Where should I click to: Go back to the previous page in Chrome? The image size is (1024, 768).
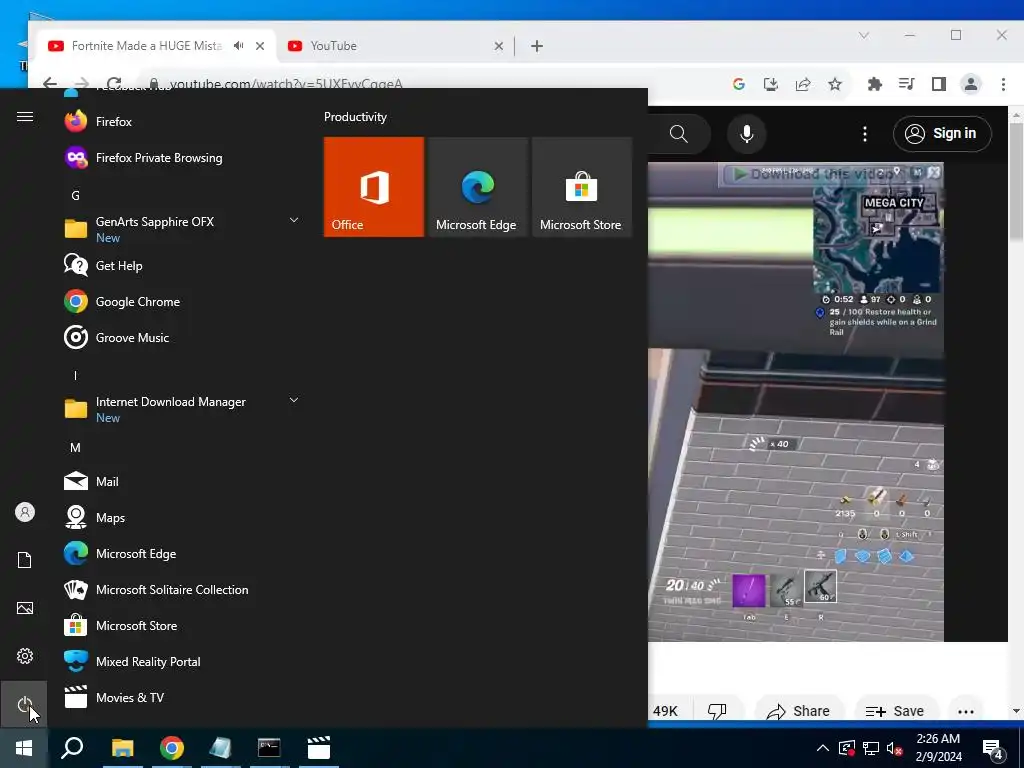tap(50, 84)
